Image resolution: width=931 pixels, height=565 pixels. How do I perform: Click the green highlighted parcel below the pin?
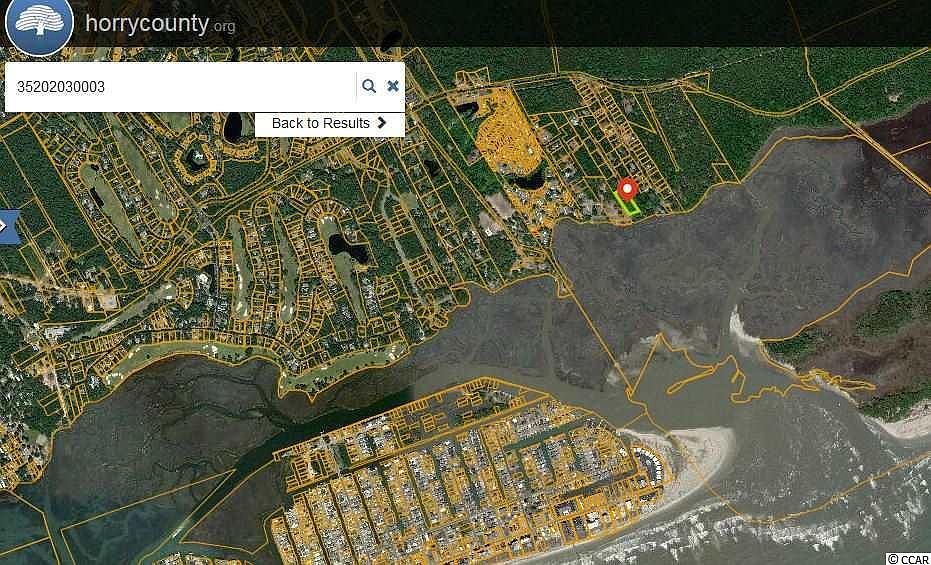coord(626,204)
